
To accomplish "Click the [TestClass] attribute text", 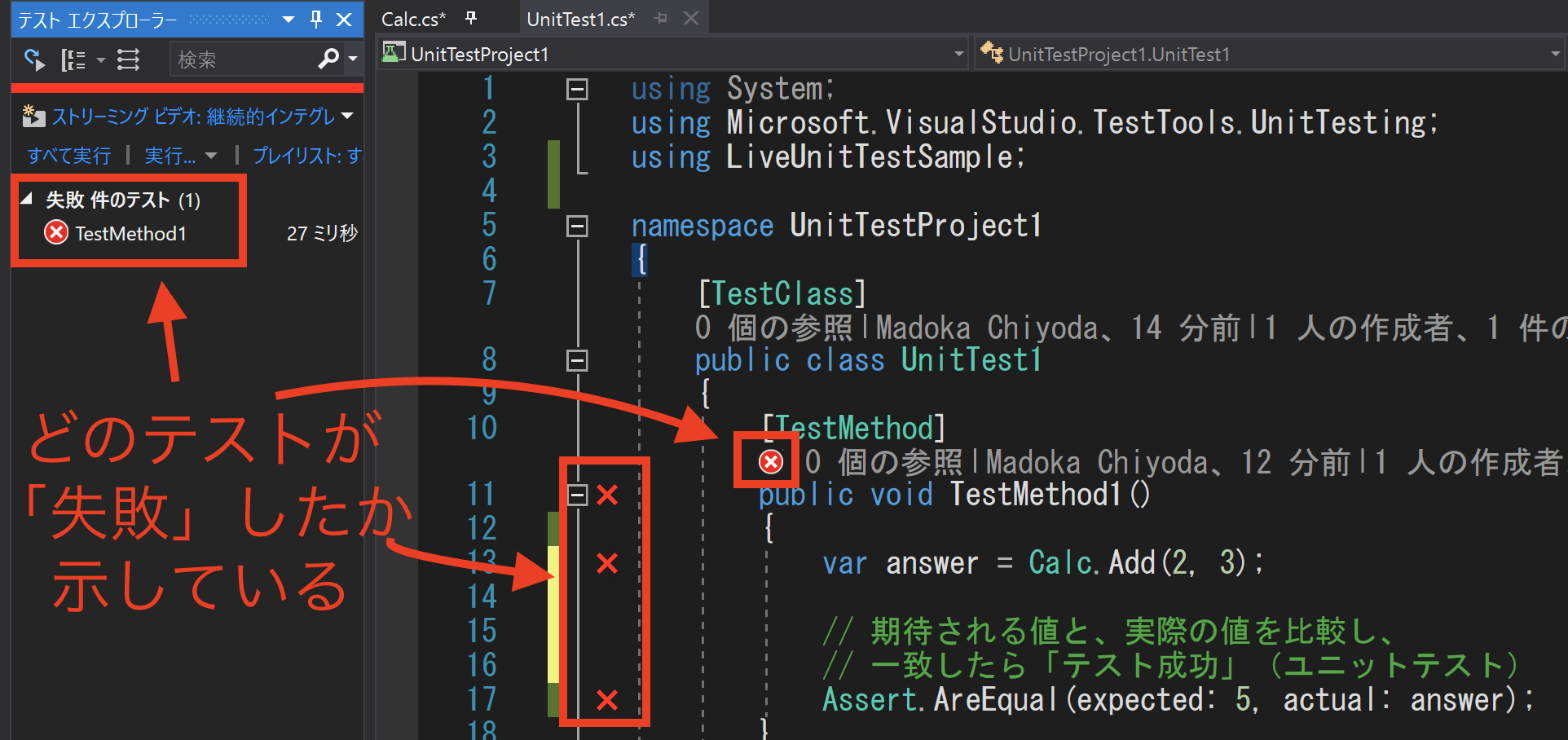I will tap(782, 293).
